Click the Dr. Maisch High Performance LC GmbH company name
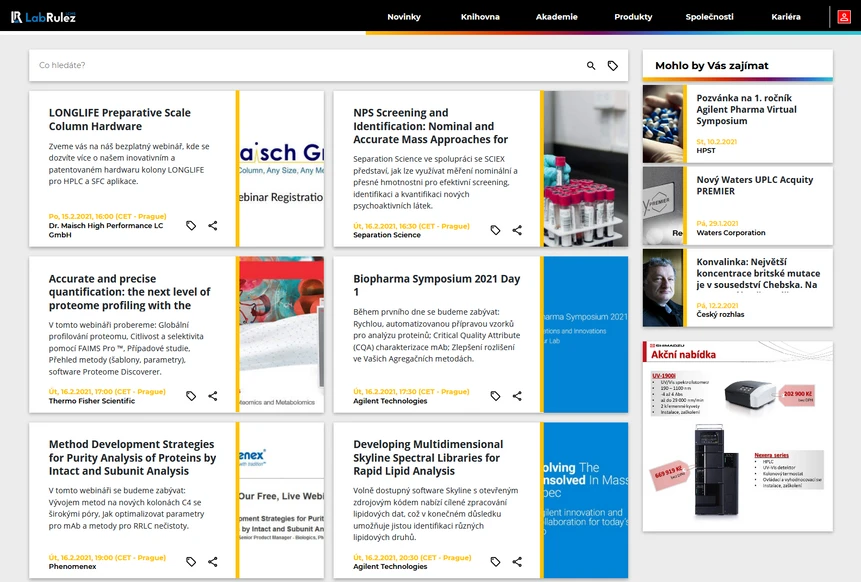 coord(105,230)
